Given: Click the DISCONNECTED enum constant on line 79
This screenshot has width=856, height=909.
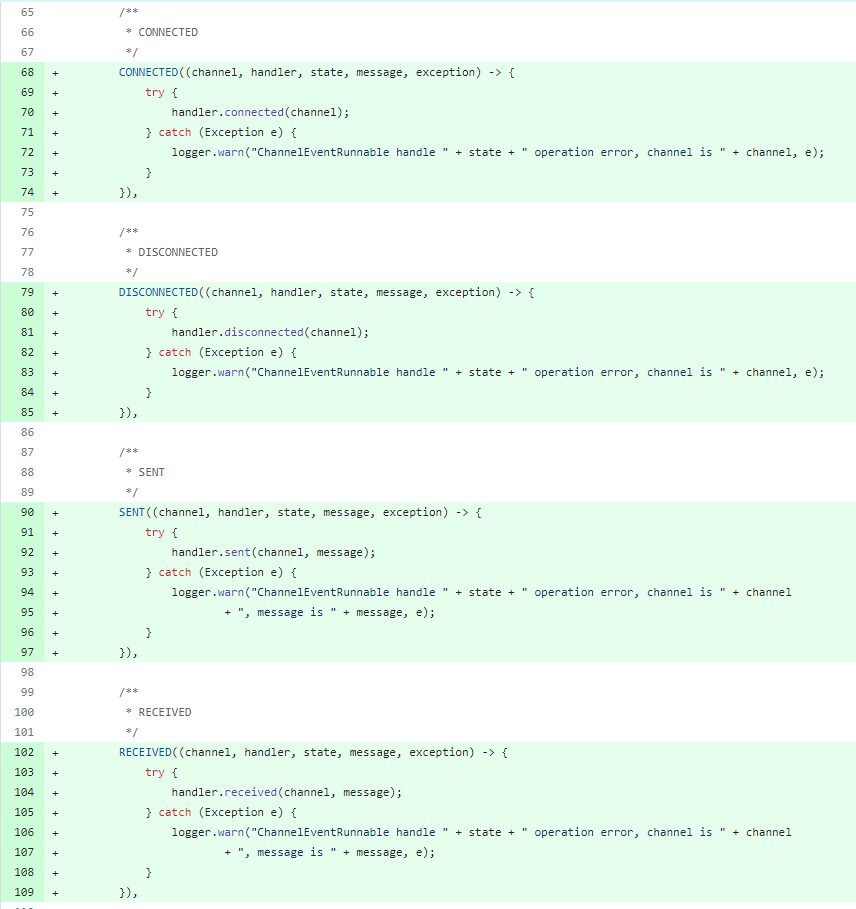Looking at the screenshot, I should pos(158,292).
